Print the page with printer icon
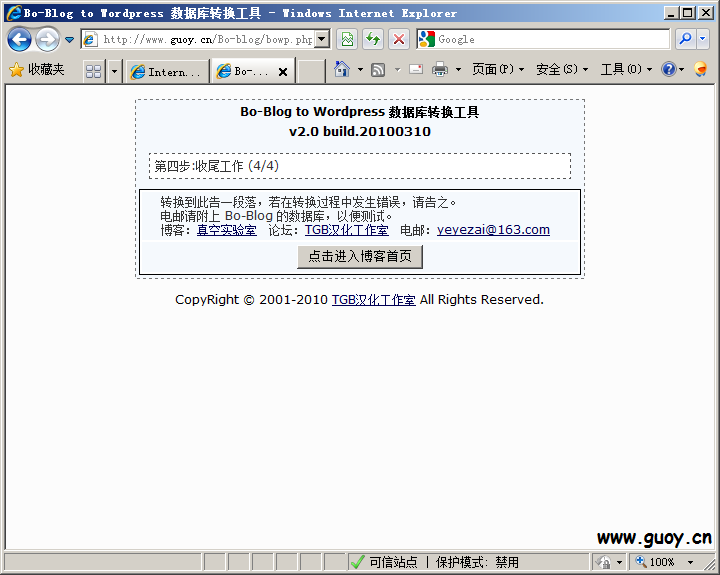The height and width of the screenshot is (575, 720). pos(440,70)
